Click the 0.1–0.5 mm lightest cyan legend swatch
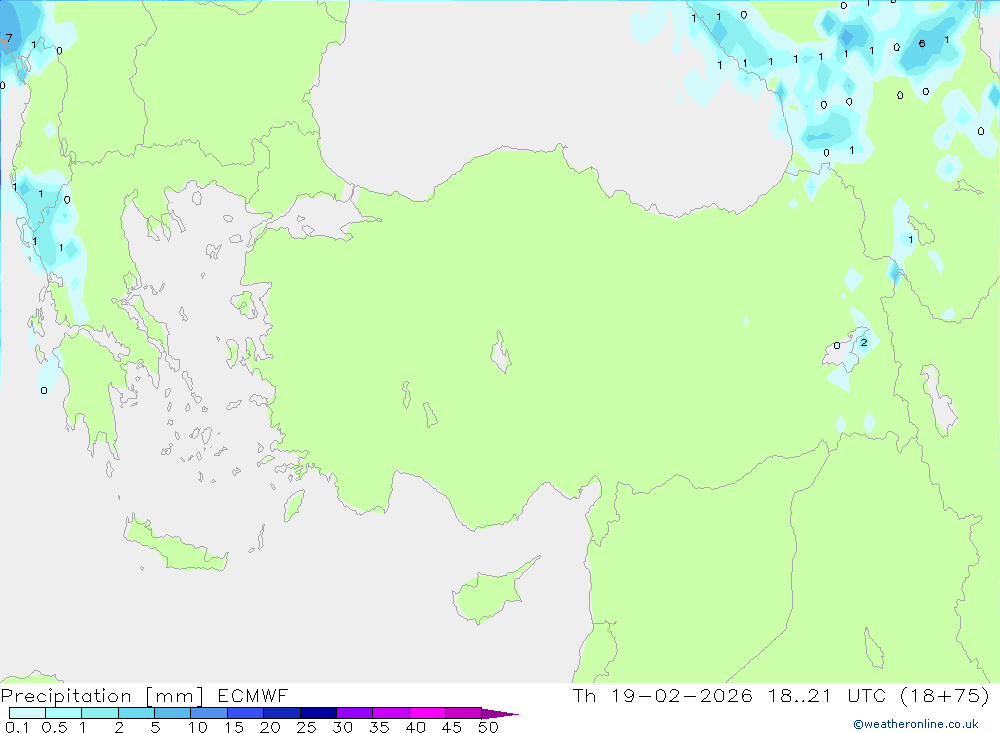The width and height of the screenshot is (1000, 733). pyautogui.click(x=27, y=713)
